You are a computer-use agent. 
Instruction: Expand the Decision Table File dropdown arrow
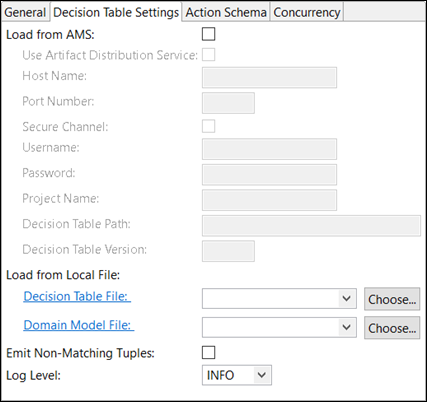pyautogui.click(x=347, y=298)
